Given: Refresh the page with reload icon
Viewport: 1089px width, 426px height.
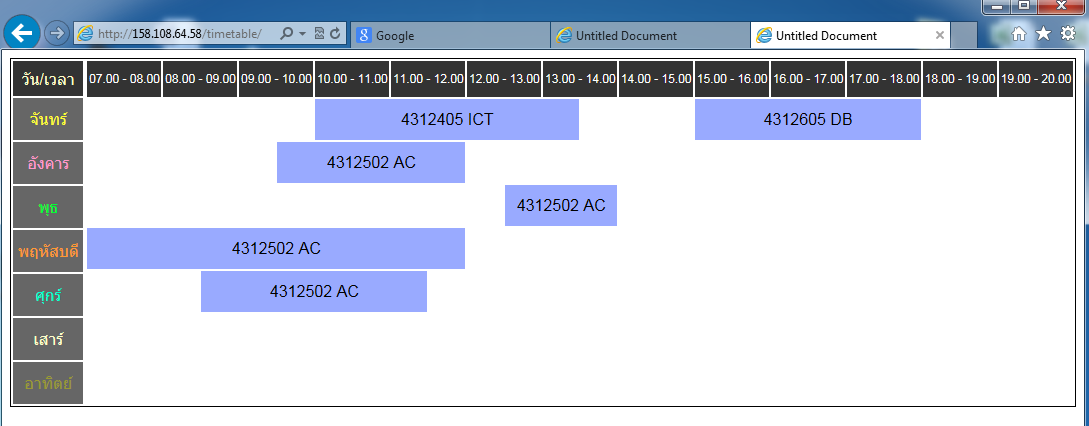Looking at the screenshot, I should pos(335,34).
